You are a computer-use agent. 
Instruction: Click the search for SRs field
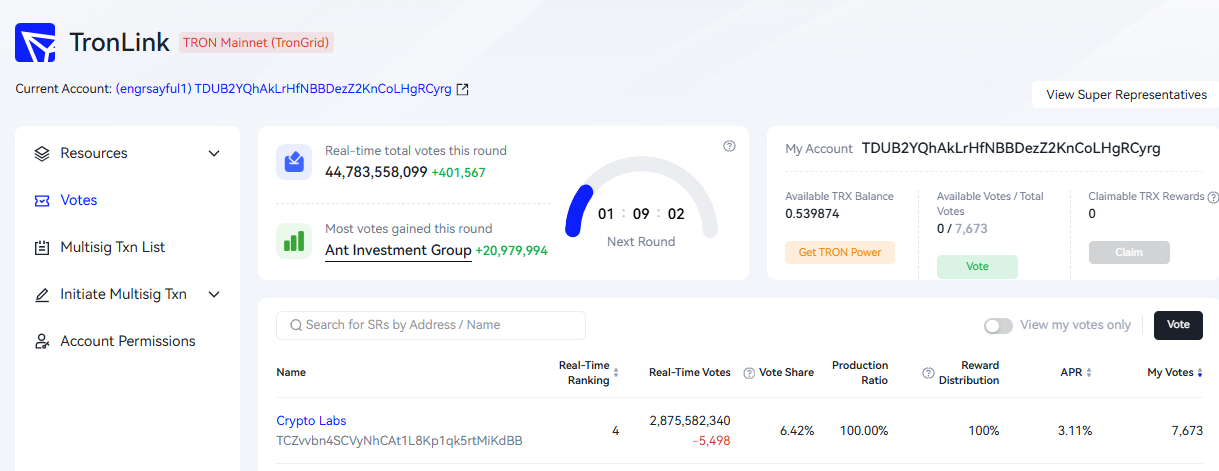tap(431, 325)
